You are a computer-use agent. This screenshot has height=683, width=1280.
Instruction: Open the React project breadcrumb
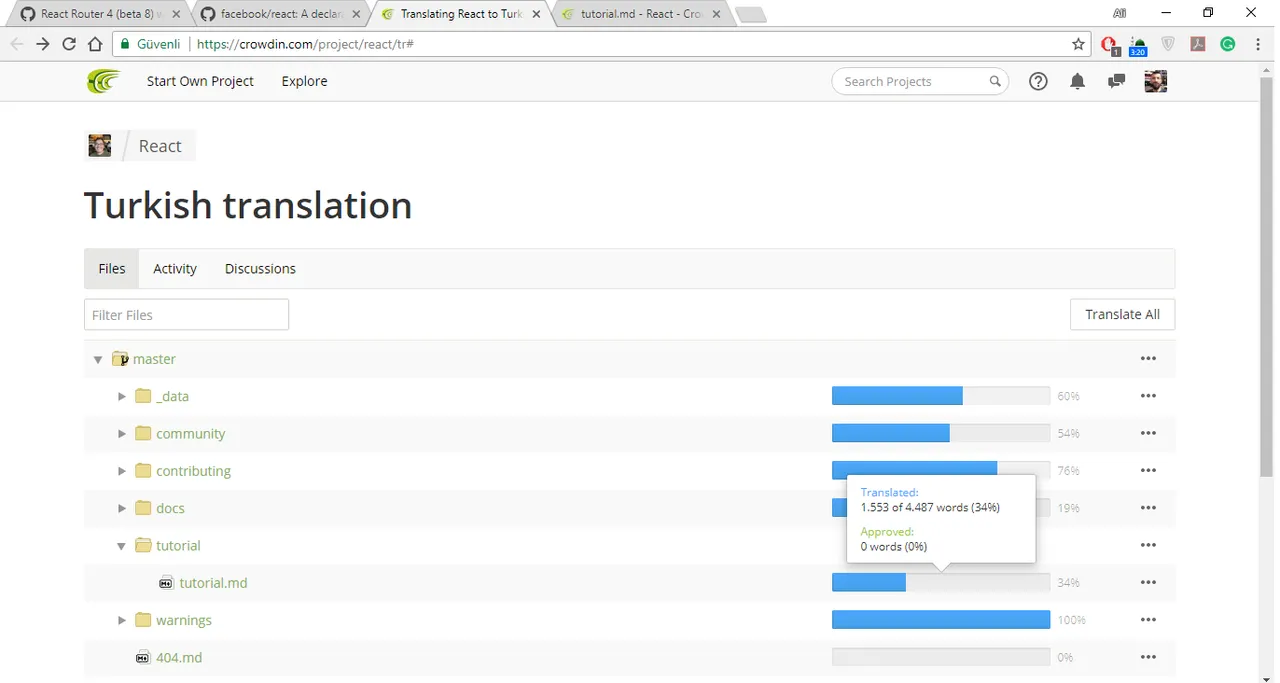[x=160, y=146]
